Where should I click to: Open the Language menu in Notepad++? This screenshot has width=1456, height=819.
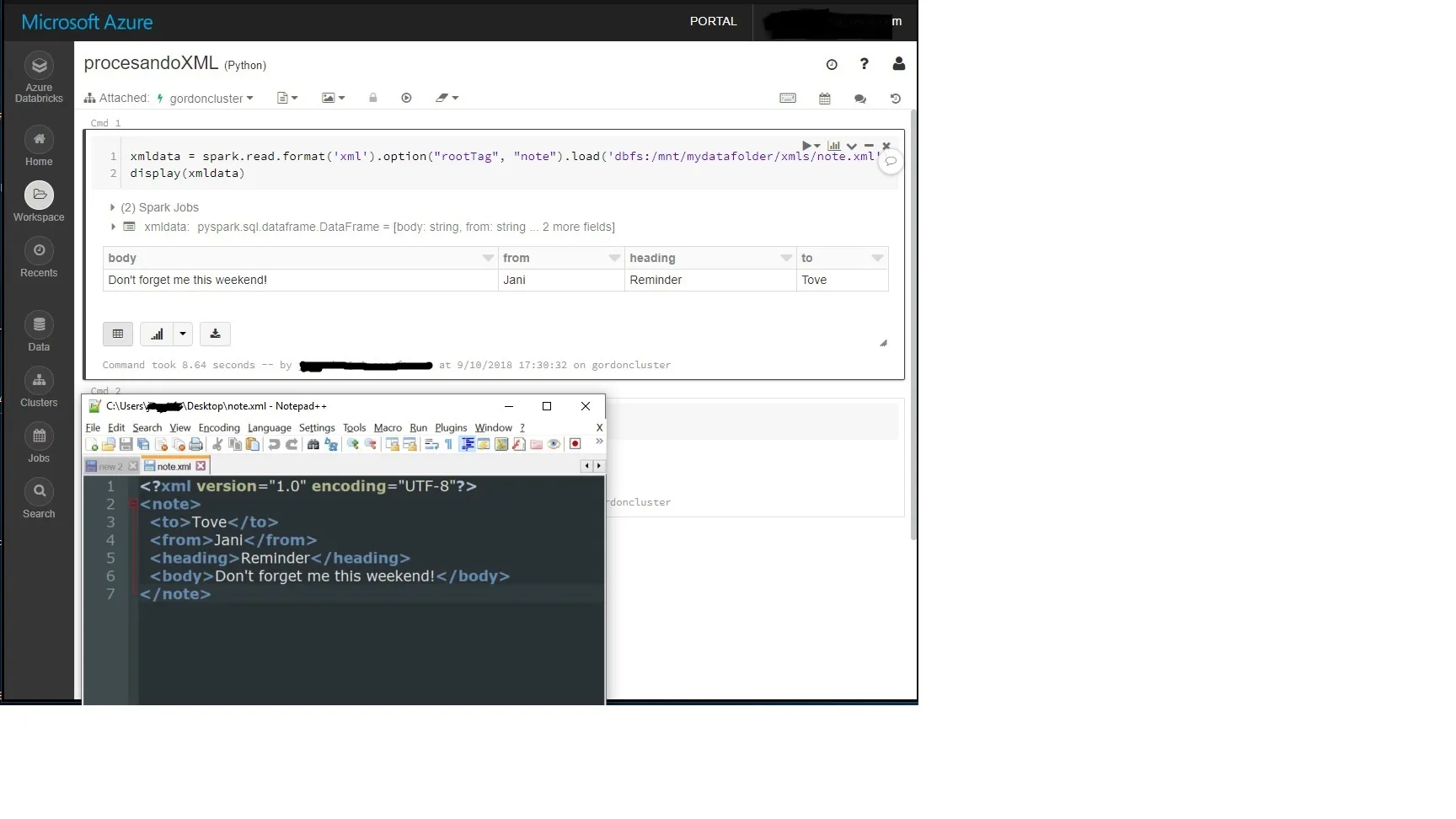(x=270, y=428)
